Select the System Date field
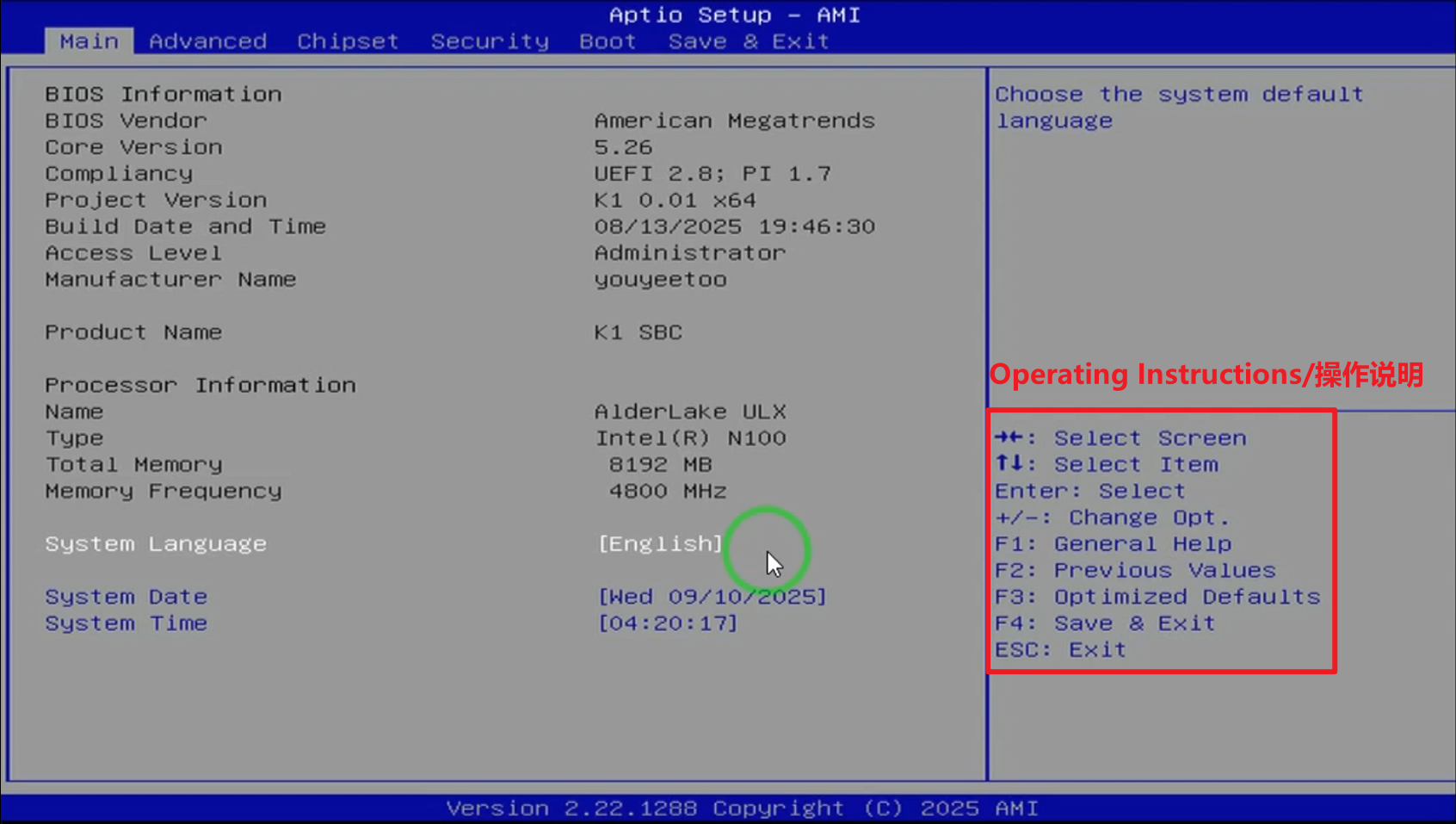Viewport: 1456px width, 824px height. [713, 596]
